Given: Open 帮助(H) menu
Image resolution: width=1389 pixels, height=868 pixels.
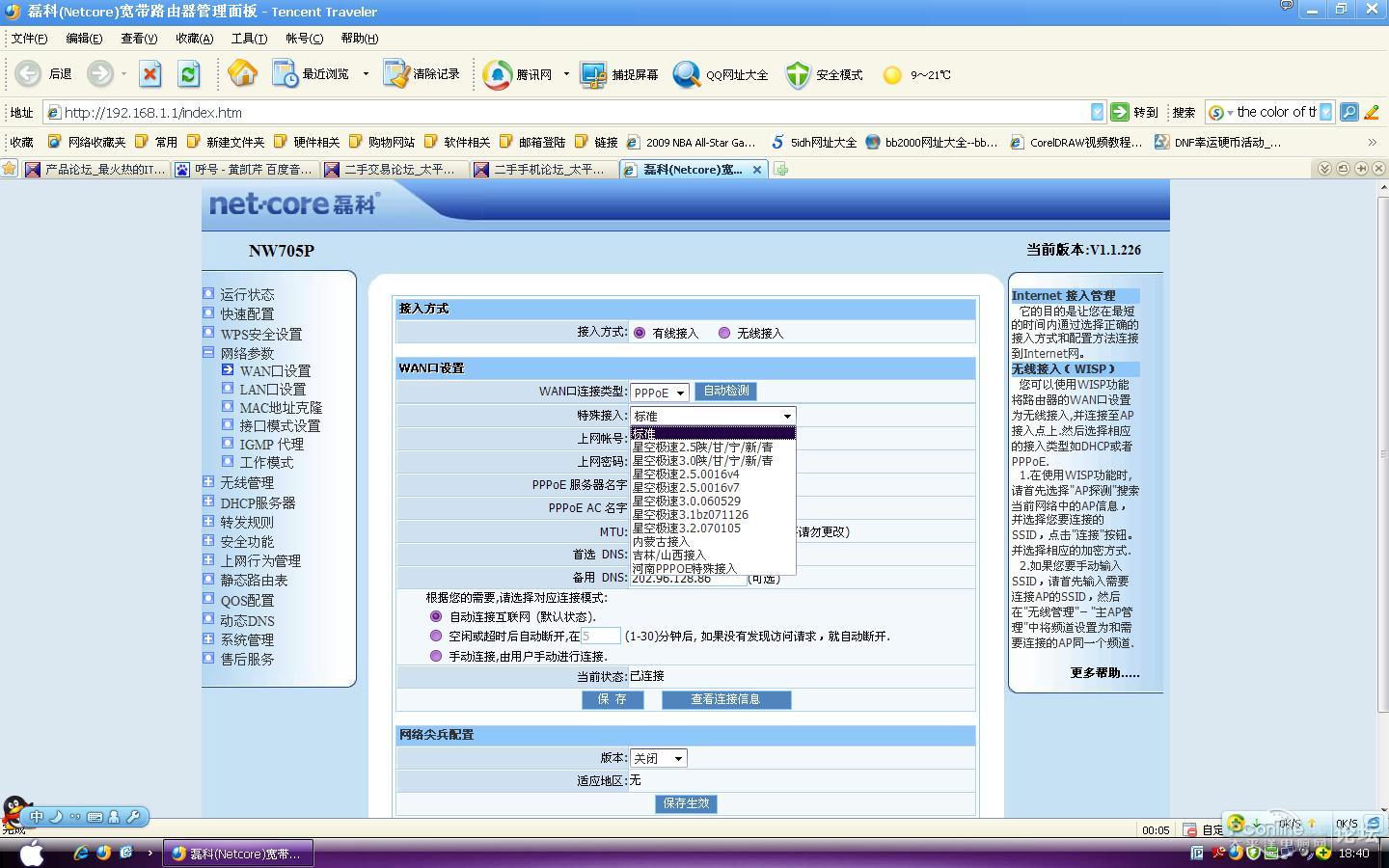Looking at the screenshot, I should click(x=359, y=39).
